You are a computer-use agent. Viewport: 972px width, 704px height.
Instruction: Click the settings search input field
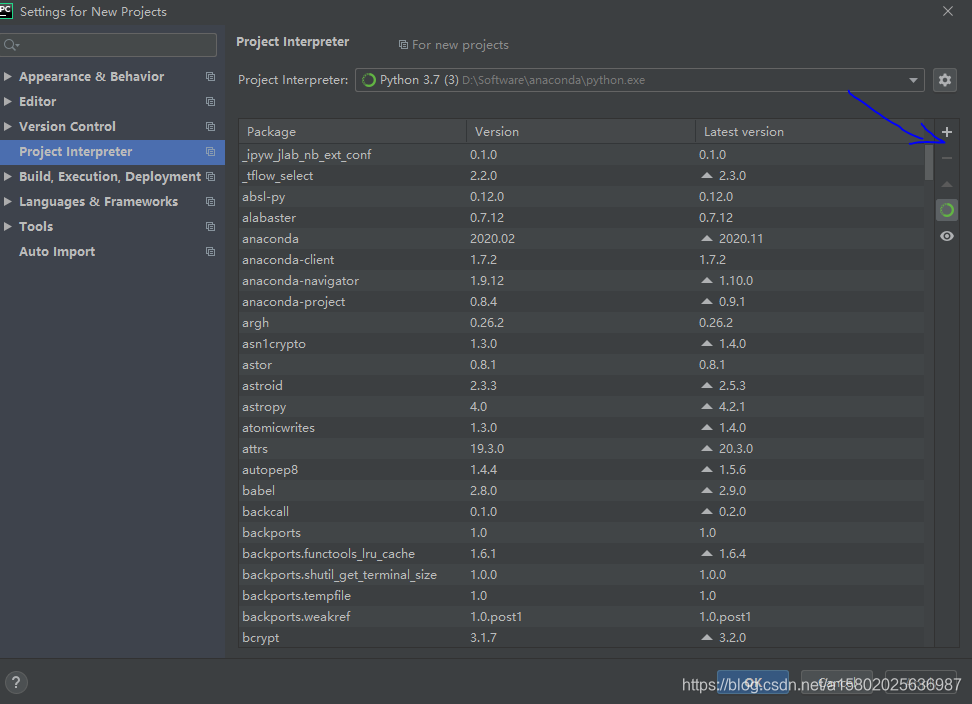(x=109, y=45)
